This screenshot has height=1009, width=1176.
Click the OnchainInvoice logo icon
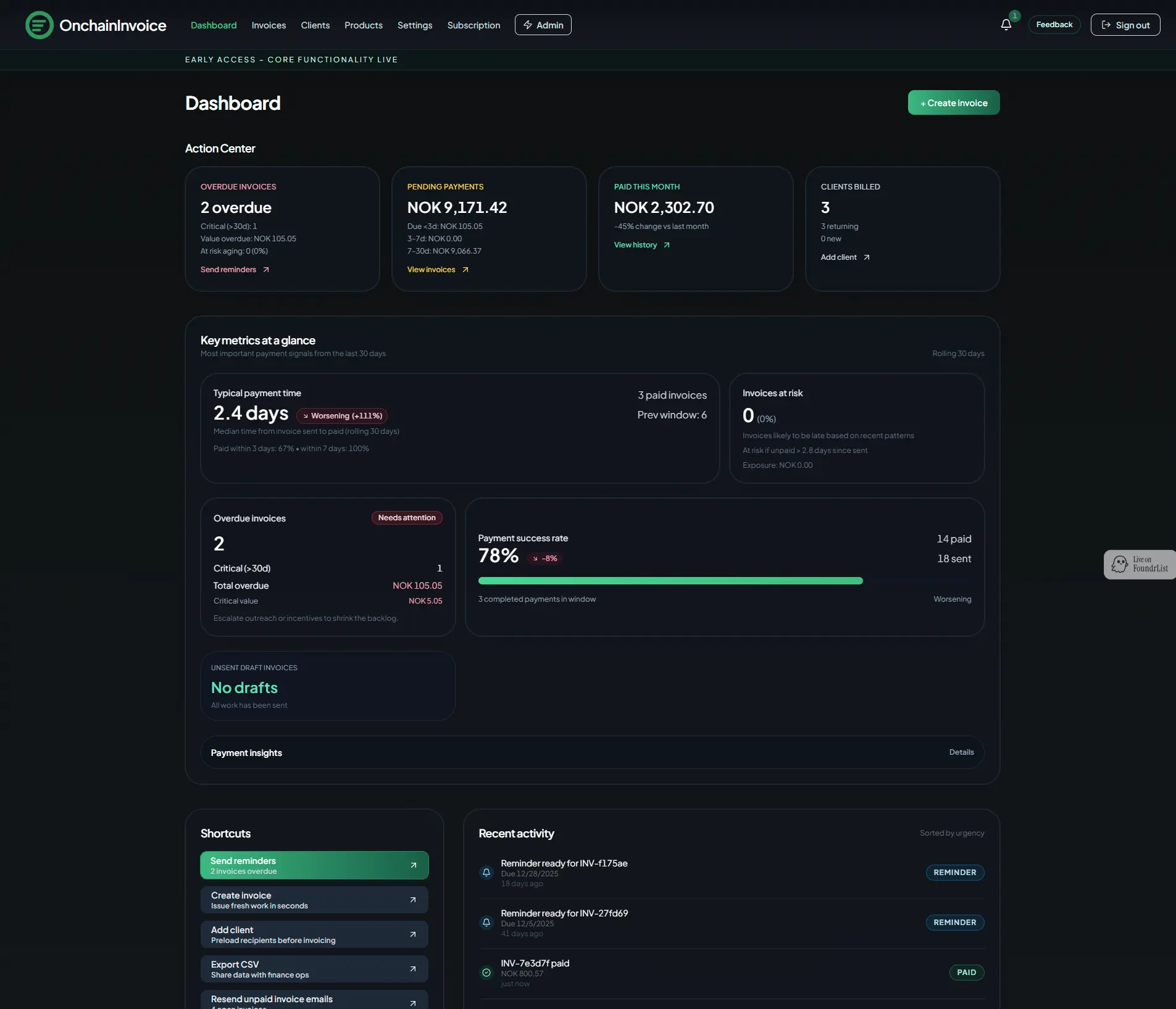click(x=39, y=25)
